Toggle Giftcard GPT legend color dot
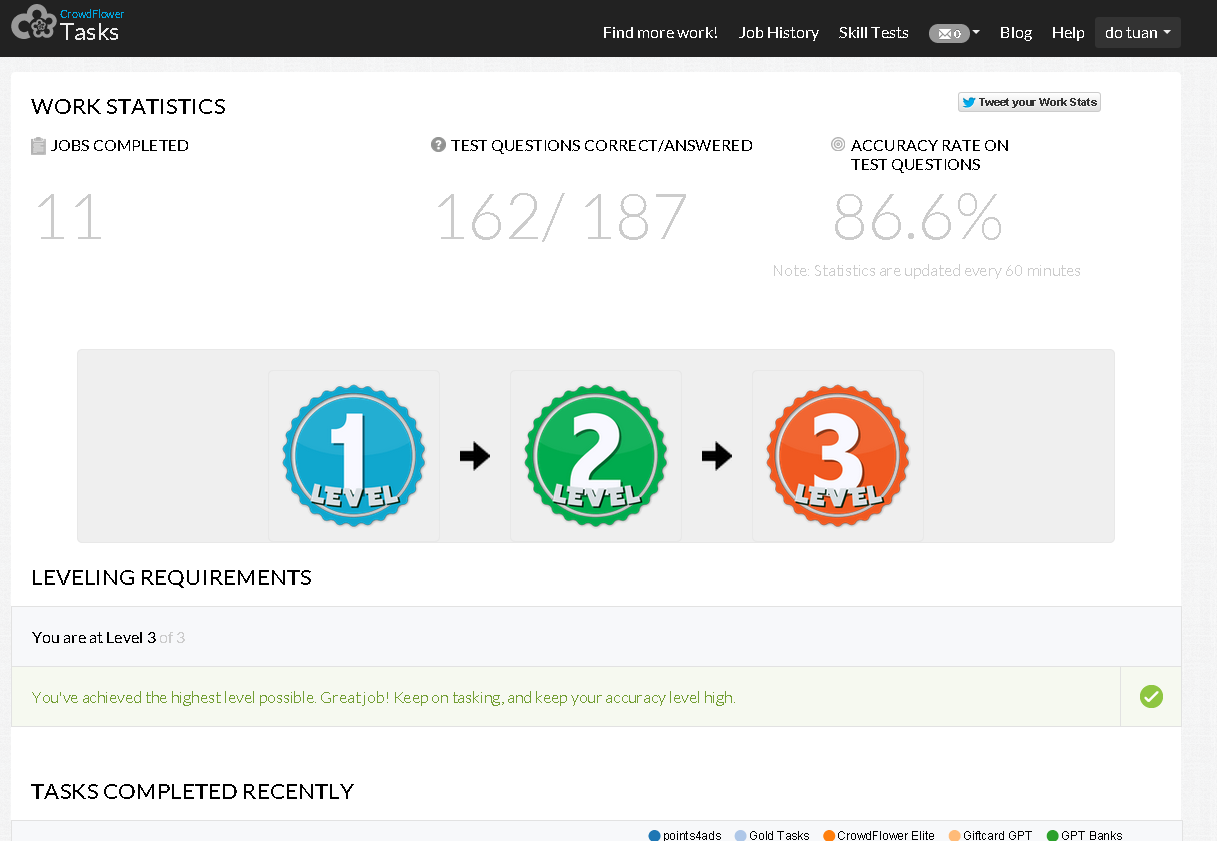 pos(954,836)
